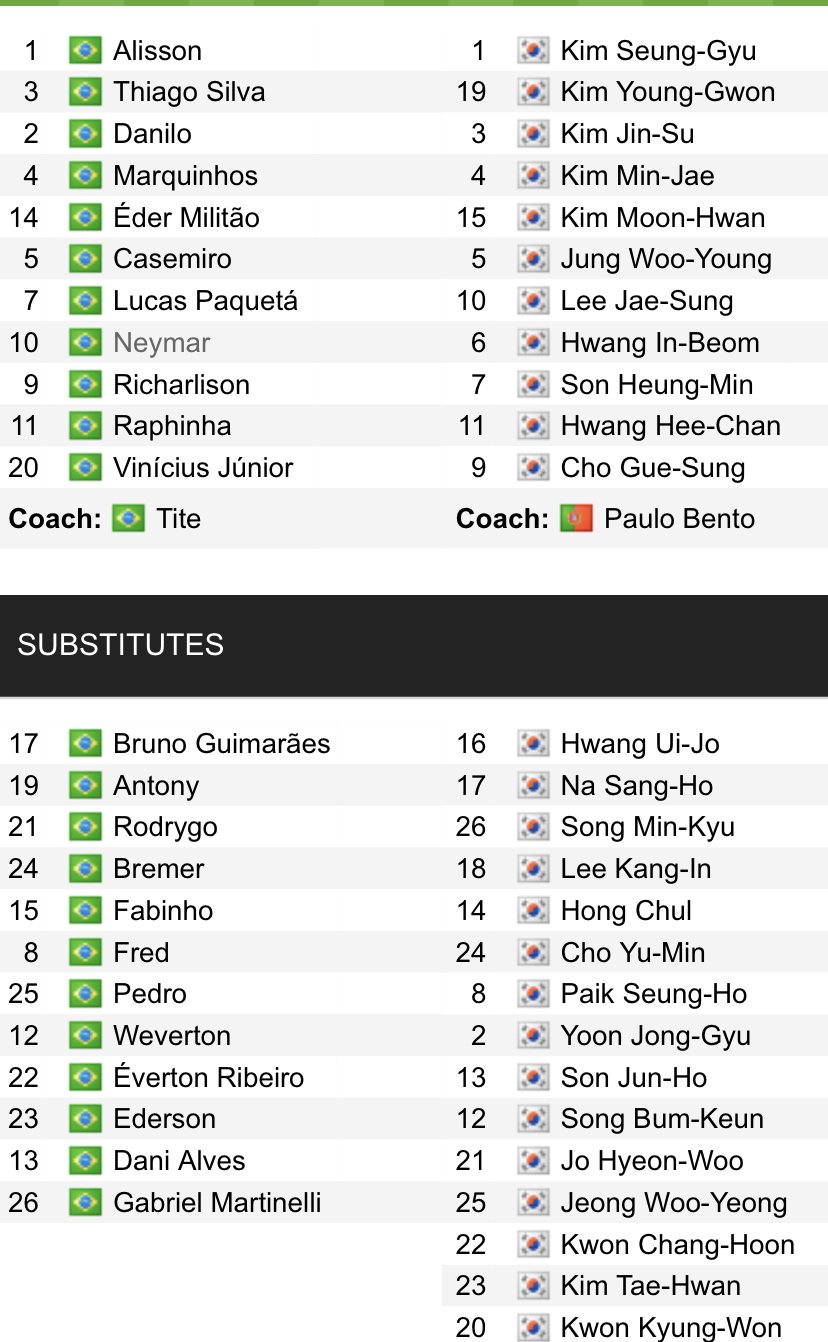Open Thiago Silva's player page

pos(189,92)
